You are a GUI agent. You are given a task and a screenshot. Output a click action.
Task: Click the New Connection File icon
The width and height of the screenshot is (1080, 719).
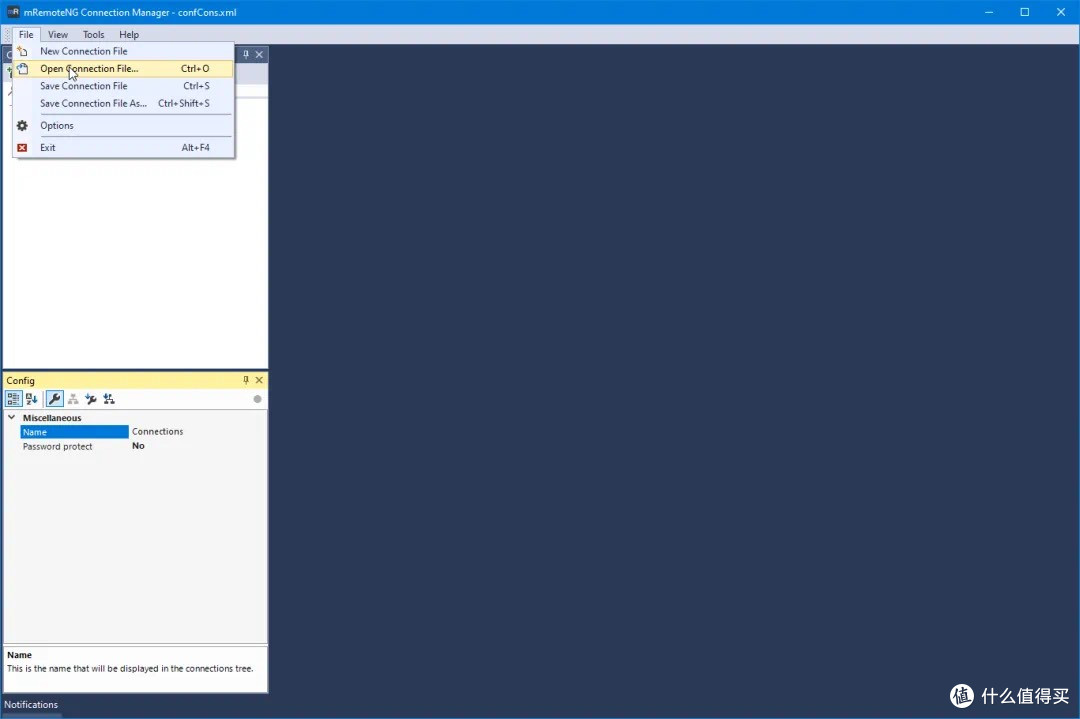pos(22,51)
